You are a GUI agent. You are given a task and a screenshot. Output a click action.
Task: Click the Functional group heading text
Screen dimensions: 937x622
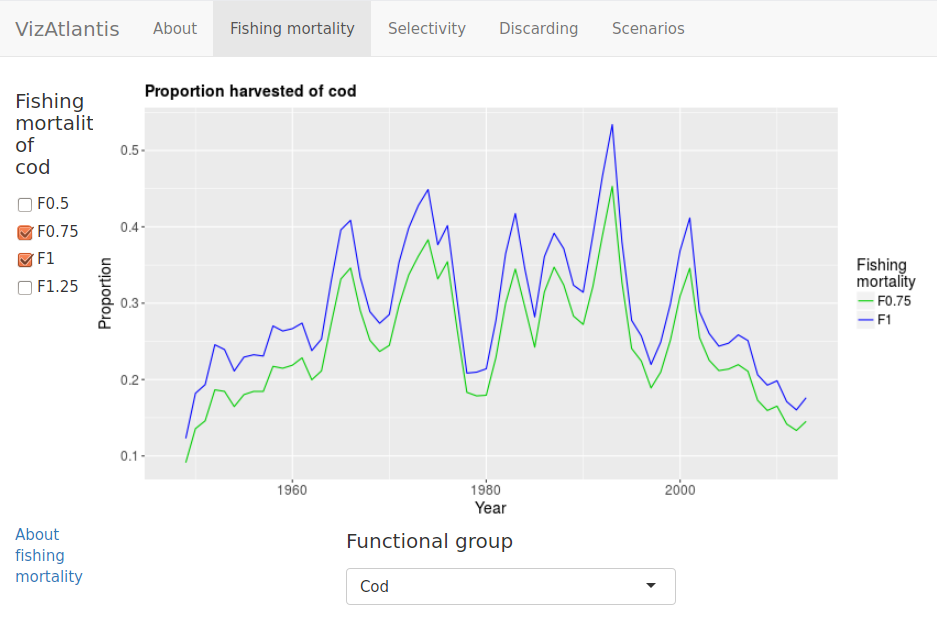pyautogui.click(x=429, y=541)
